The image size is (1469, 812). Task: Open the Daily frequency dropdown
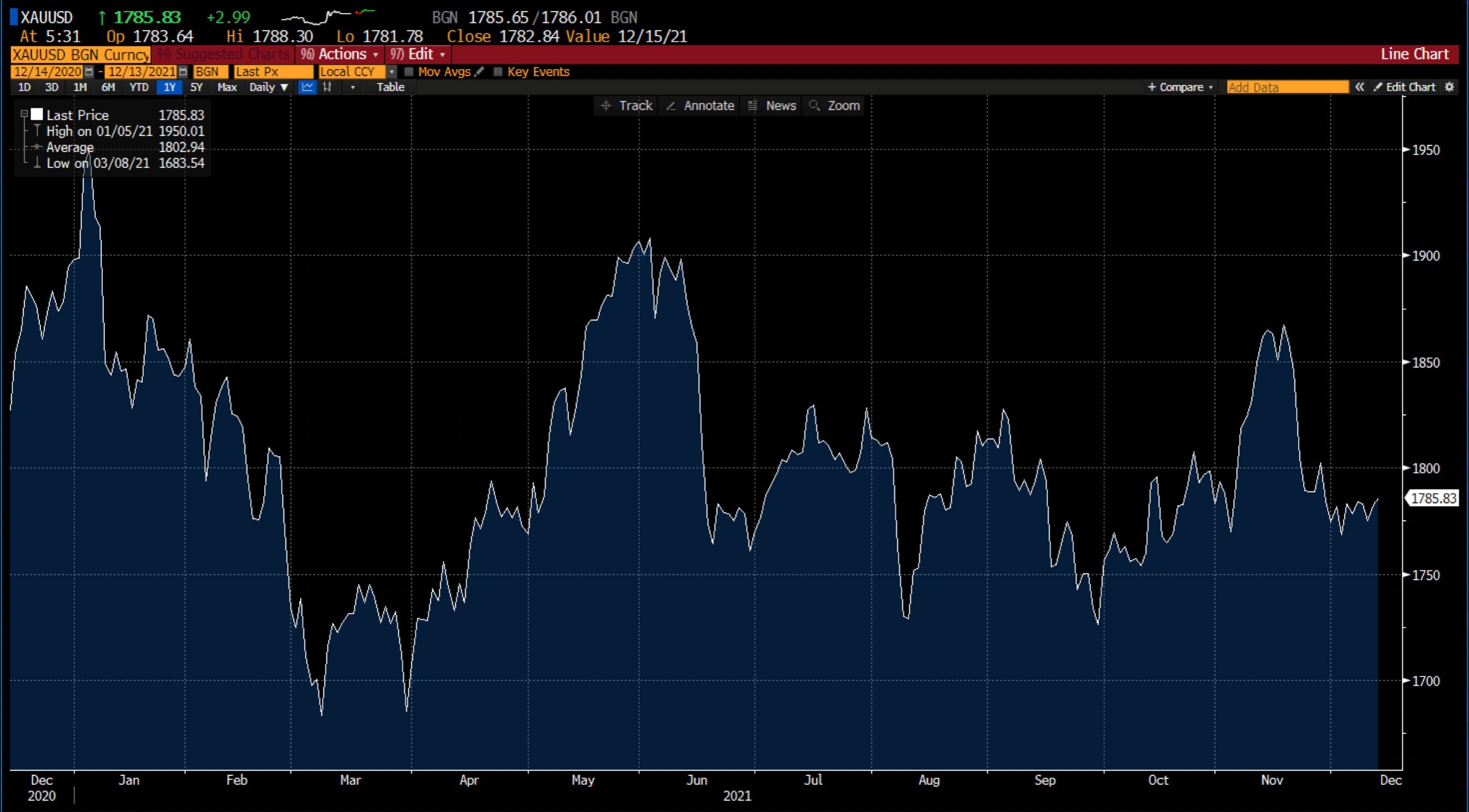267,87
